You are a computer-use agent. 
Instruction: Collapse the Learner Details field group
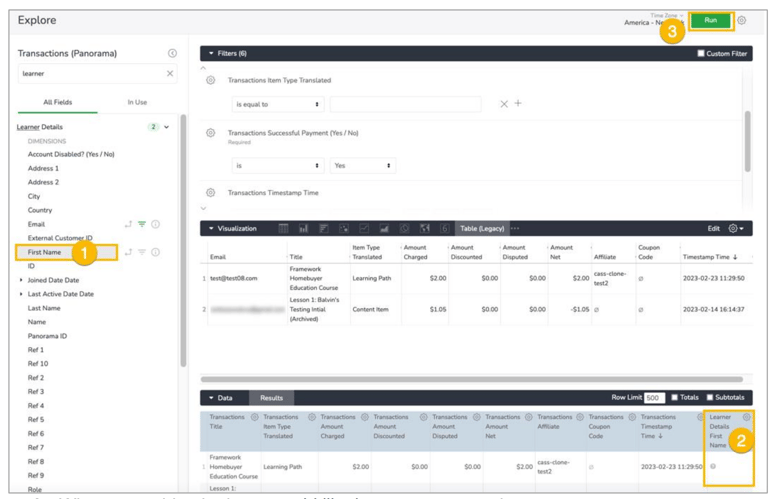pyautogui.click(x=167, y=127)
